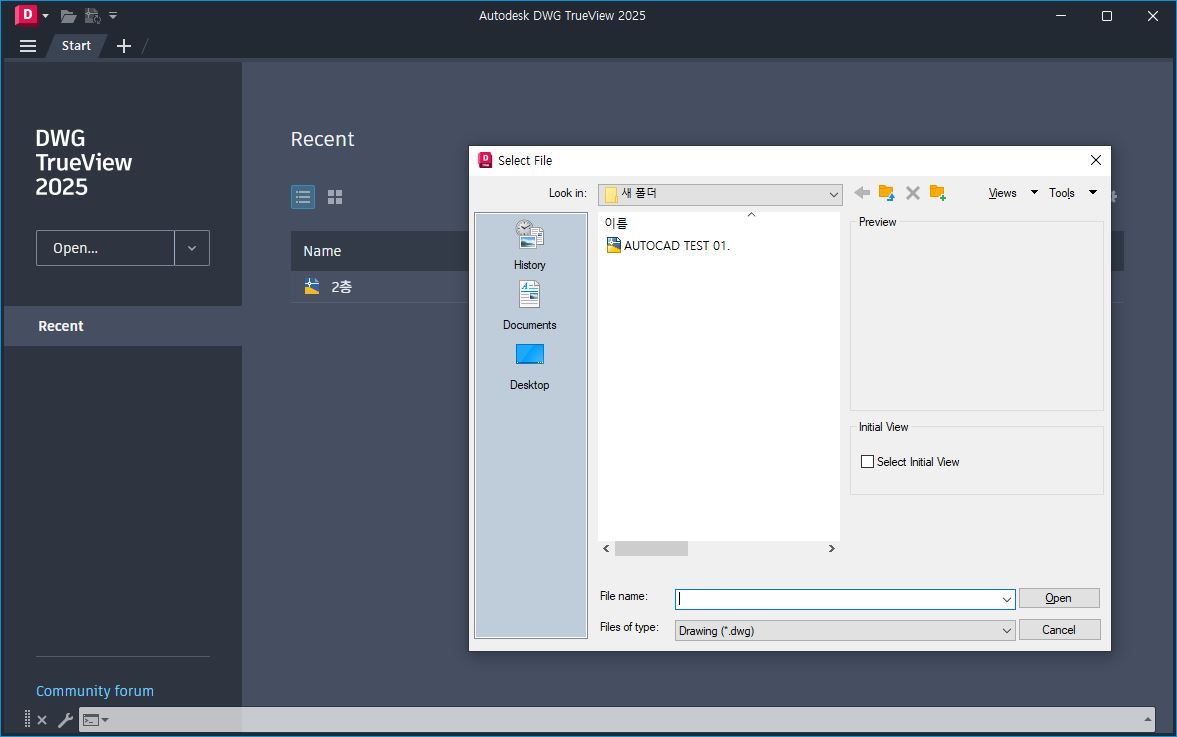Viewport: 1177px width, 737px height.
Task: Switch Recent files to grid view
Action: click(335, 197)
